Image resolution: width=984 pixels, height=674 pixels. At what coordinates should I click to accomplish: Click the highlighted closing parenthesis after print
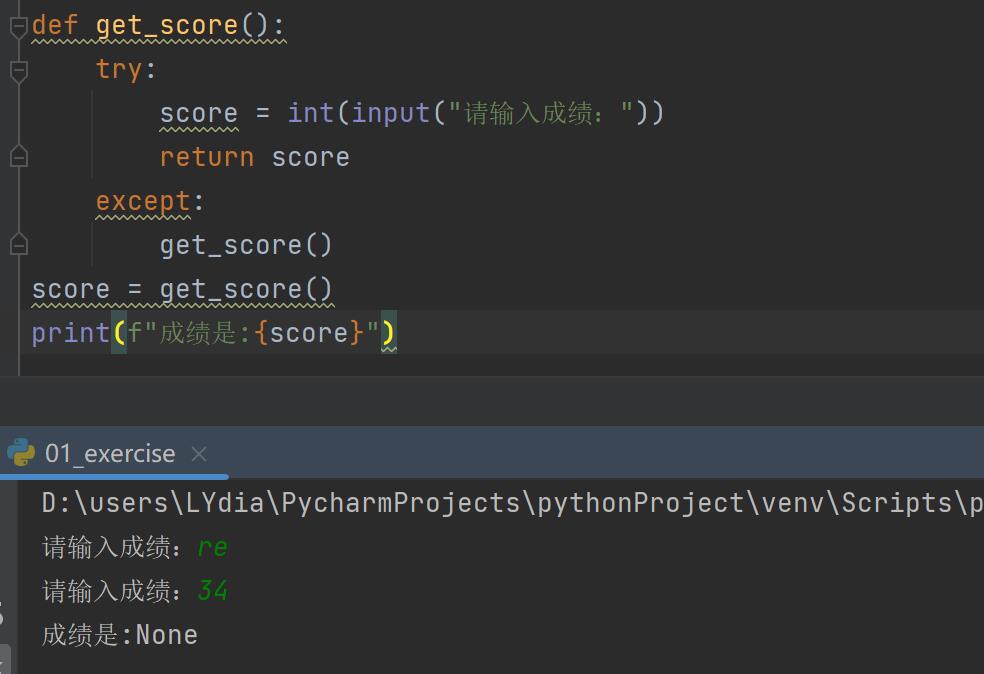[x=388, y=333]
